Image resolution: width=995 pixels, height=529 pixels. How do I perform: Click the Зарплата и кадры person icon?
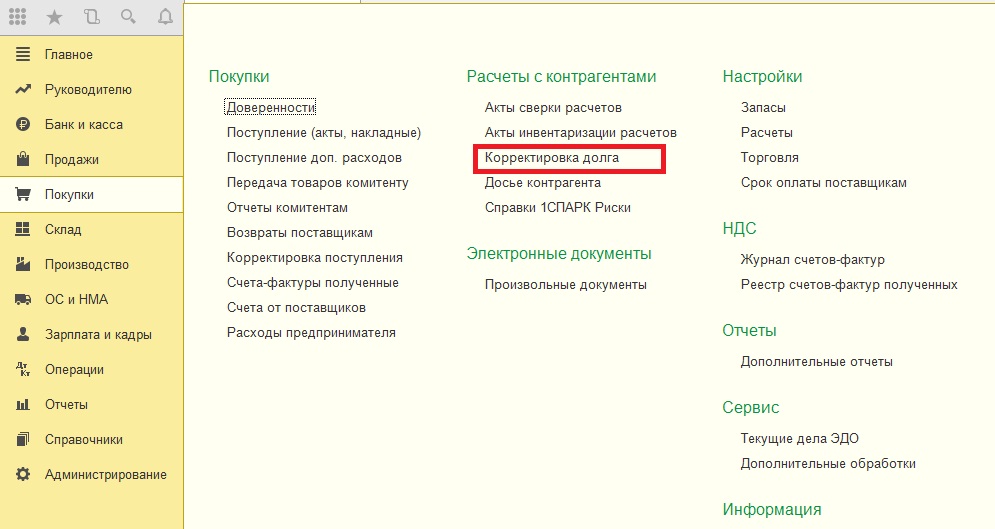click(x=23, y=334)
